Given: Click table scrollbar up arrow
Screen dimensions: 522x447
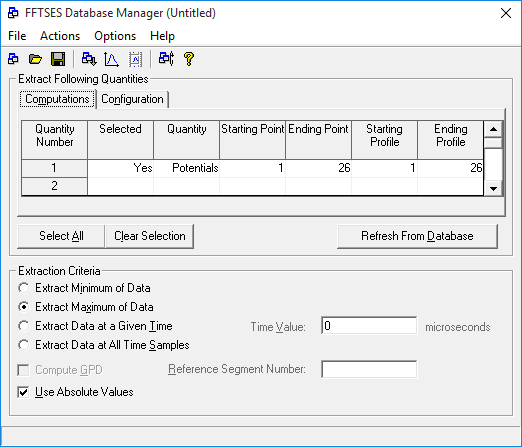Looking at the screenshot, I should pyautogui.click(x=493, y=129).
